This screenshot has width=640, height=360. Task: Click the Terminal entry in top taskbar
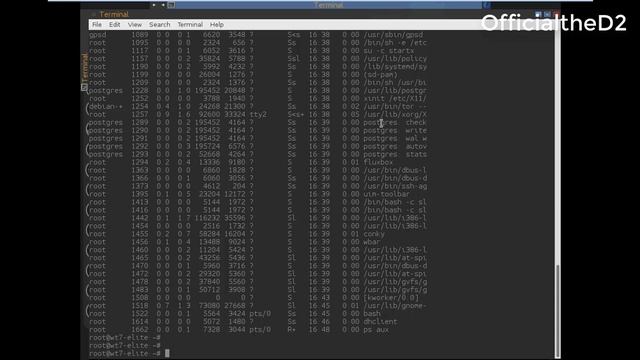(x=329, y=5)
